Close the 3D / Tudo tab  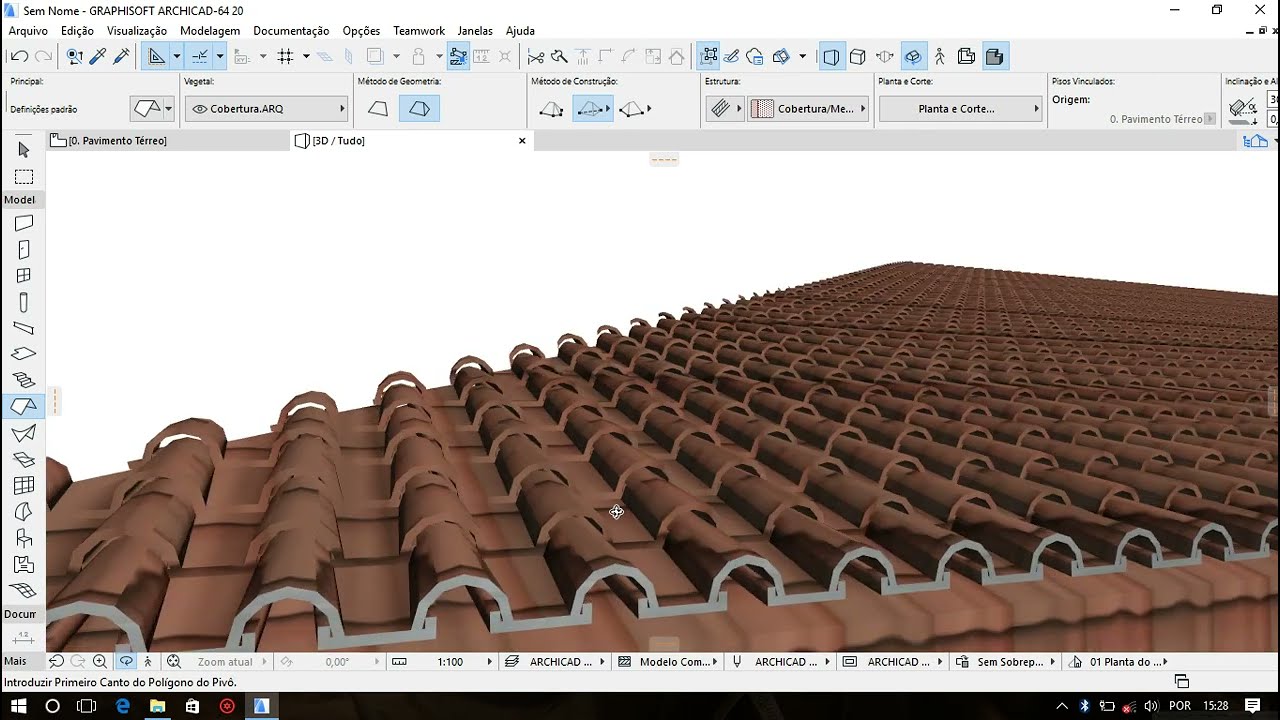point(522,141)
